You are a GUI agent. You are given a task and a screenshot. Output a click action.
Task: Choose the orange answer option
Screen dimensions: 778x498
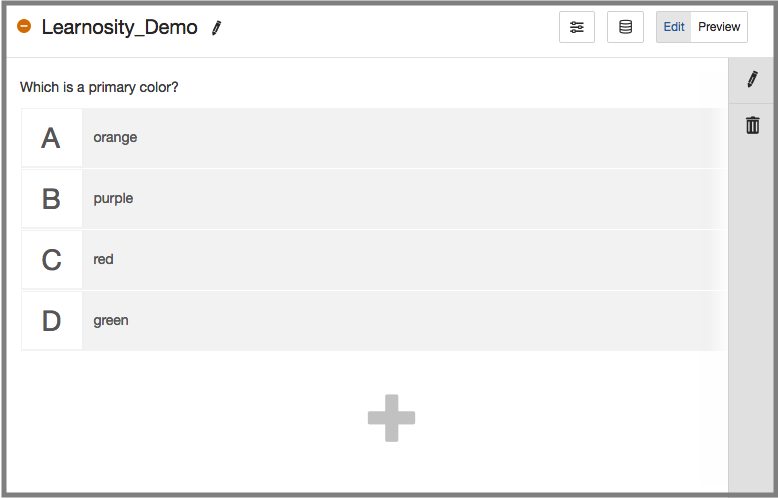[x=116, y=138]
